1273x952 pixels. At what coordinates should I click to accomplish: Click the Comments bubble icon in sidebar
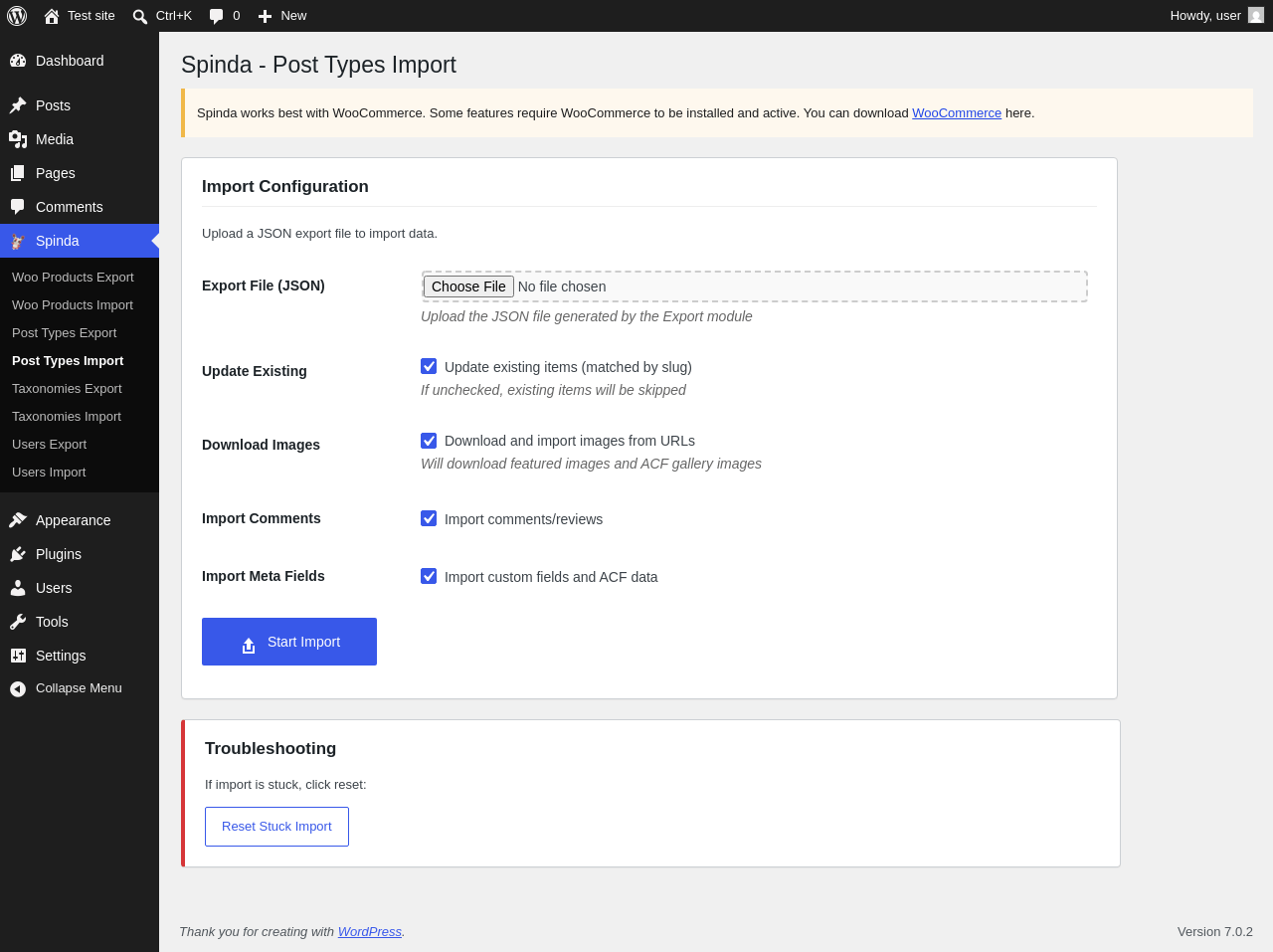pos(18,207)
